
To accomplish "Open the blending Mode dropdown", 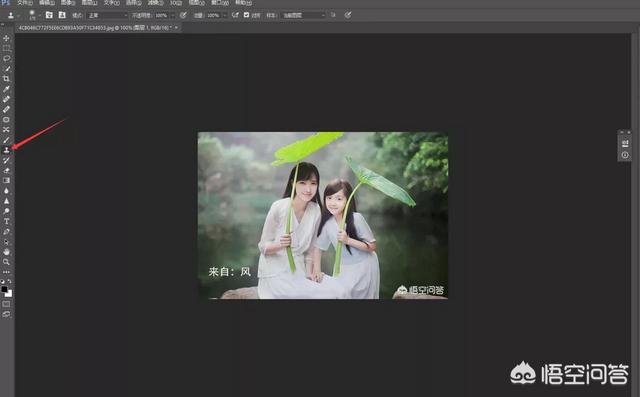I will [107, 15].
